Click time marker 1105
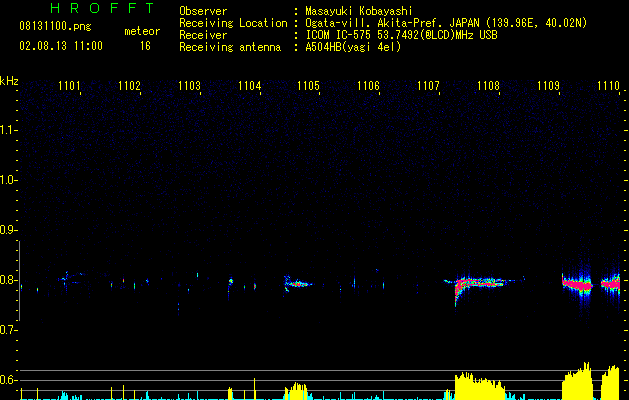Image resolution: width=629 pixels, height=400 pixels. [308, 85]
